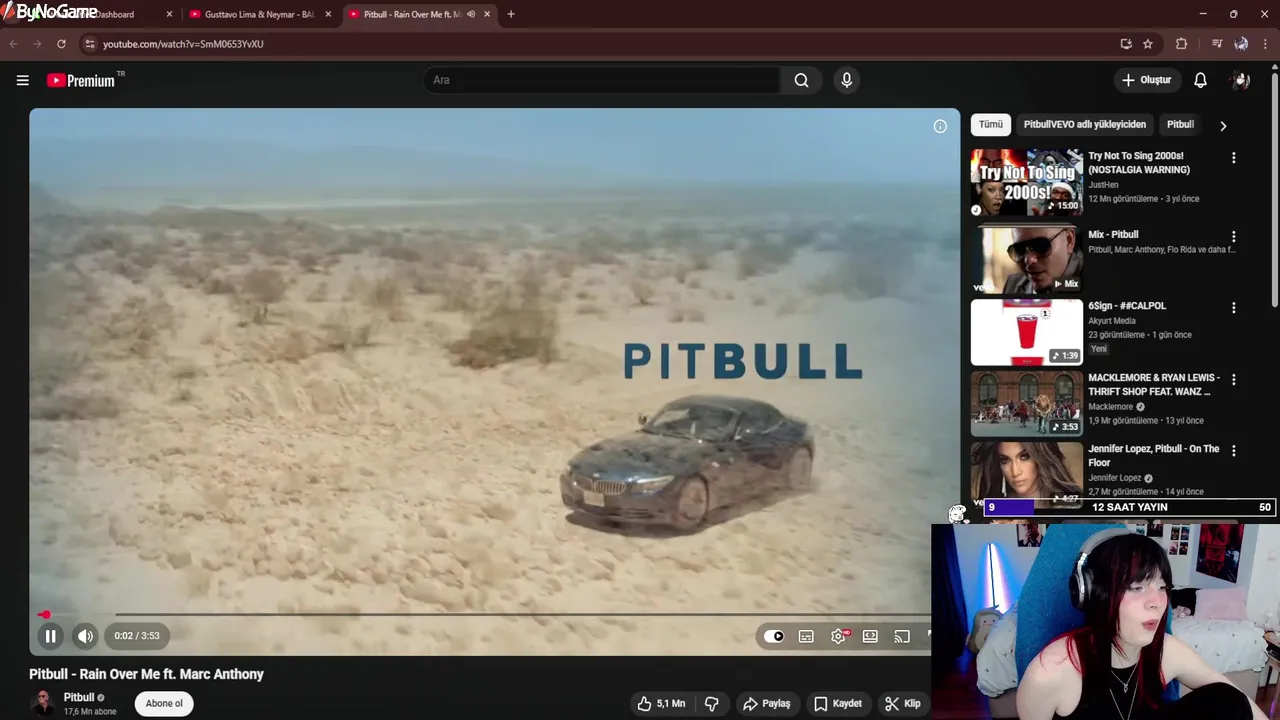Dislike the Pitbull video
1280x720 pixels.
pyautogui.click(x=711, y=704)
